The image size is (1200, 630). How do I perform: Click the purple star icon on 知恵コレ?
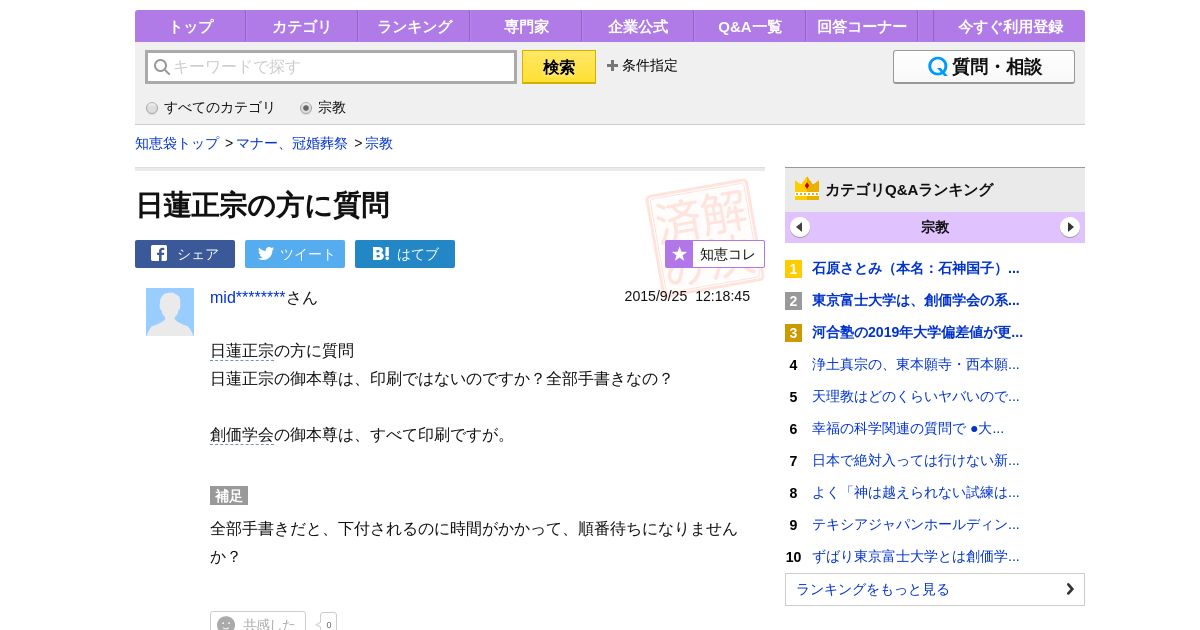679,254
